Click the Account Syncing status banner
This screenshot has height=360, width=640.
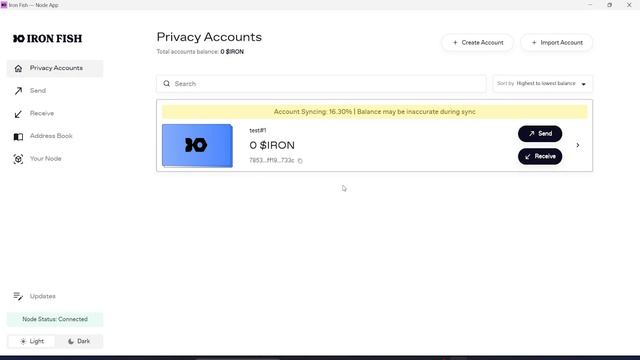tap(375, 112)
